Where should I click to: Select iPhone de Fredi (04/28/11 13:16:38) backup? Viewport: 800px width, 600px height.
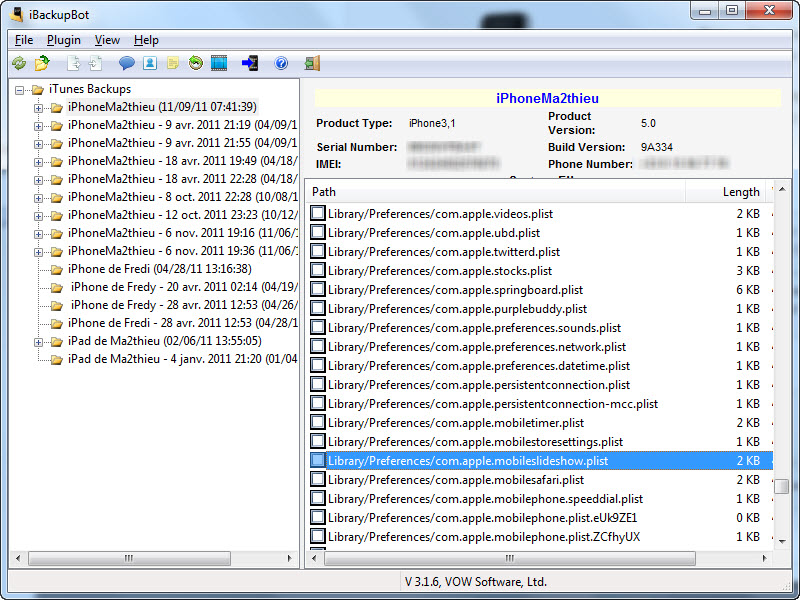(160, 269)
